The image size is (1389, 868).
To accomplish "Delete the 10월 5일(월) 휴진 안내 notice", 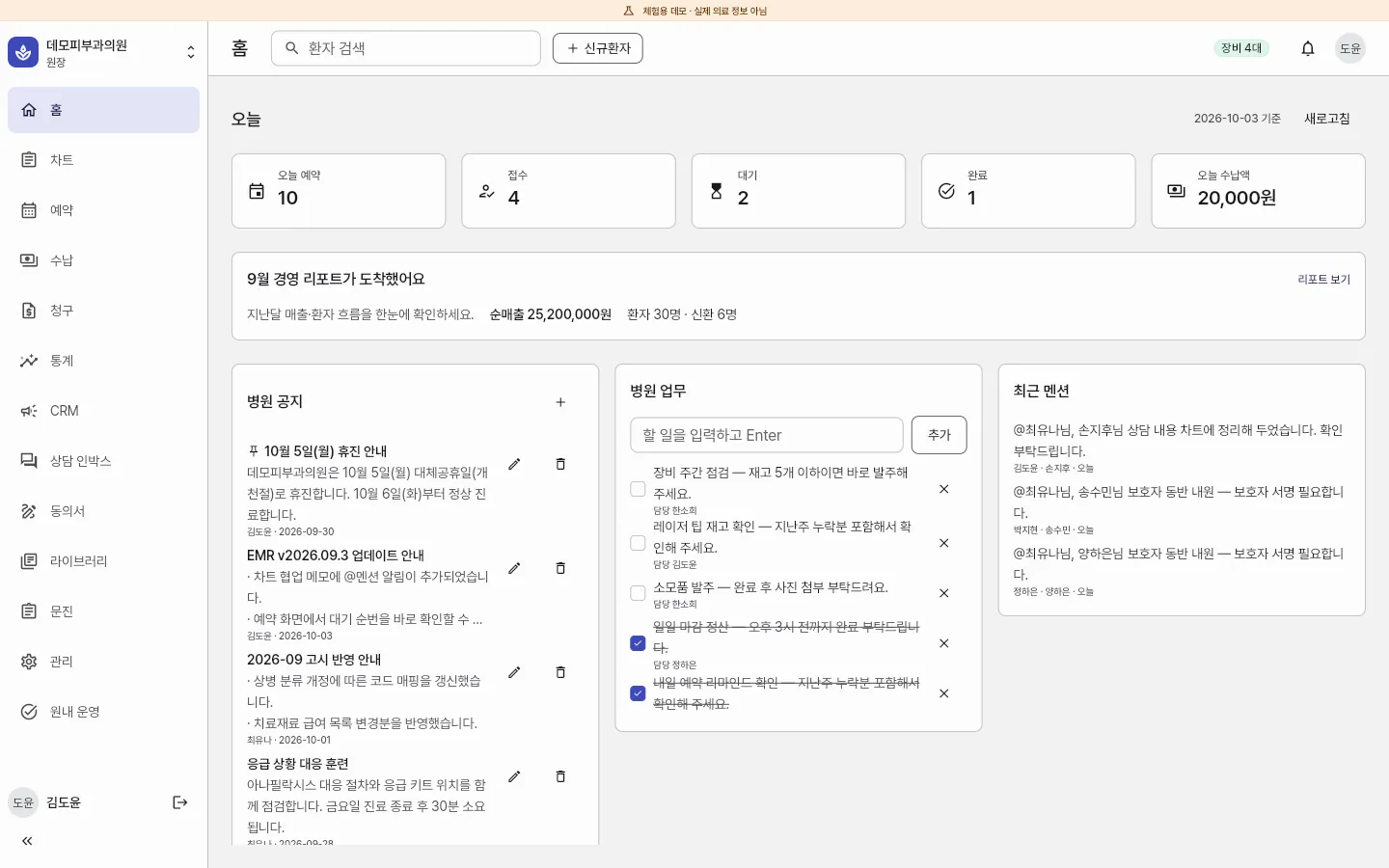I will pyautogui.click(x=560, y=464).
